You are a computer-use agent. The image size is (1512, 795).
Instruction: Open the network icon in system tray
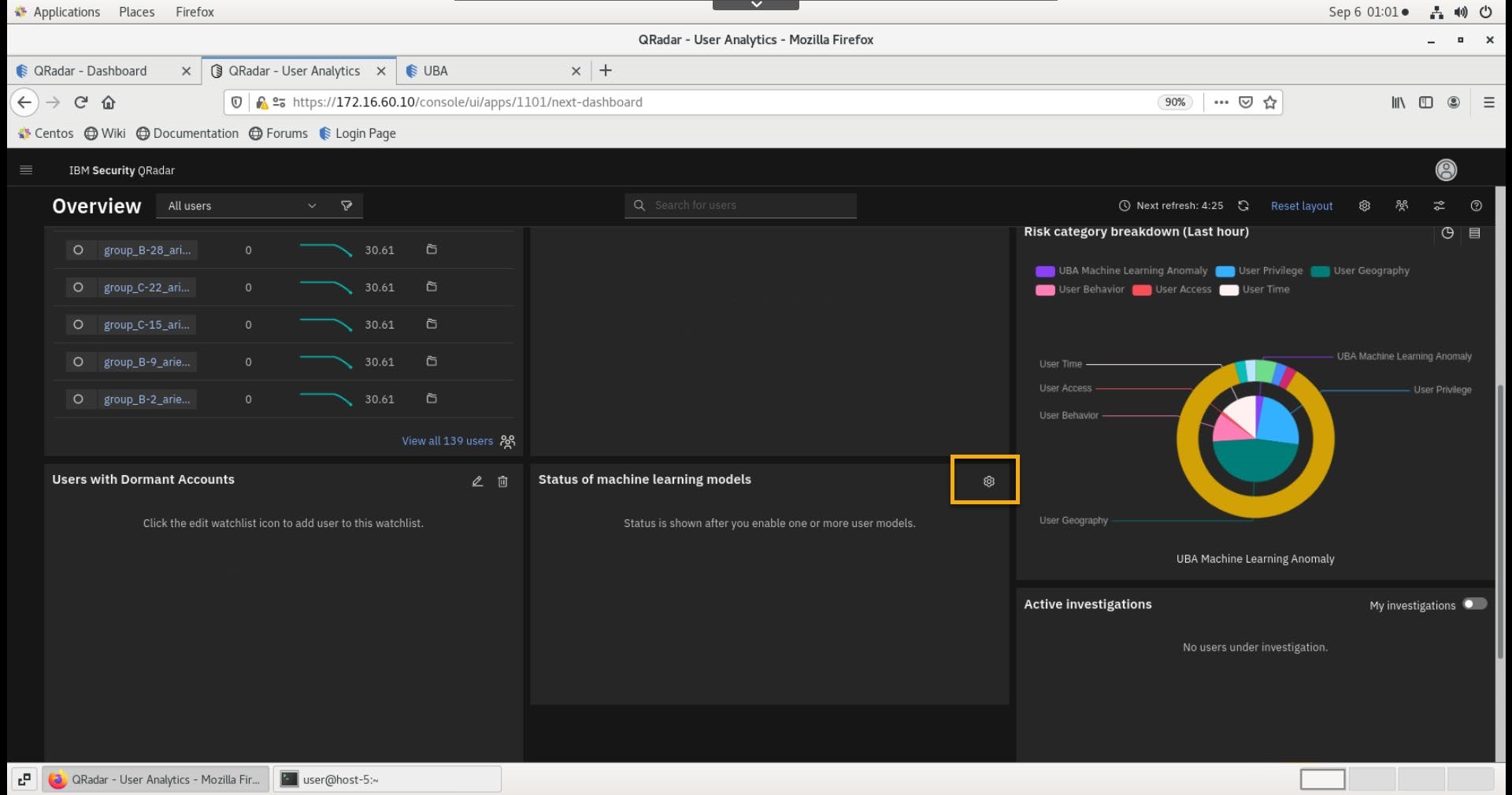tap(1436, 12)
